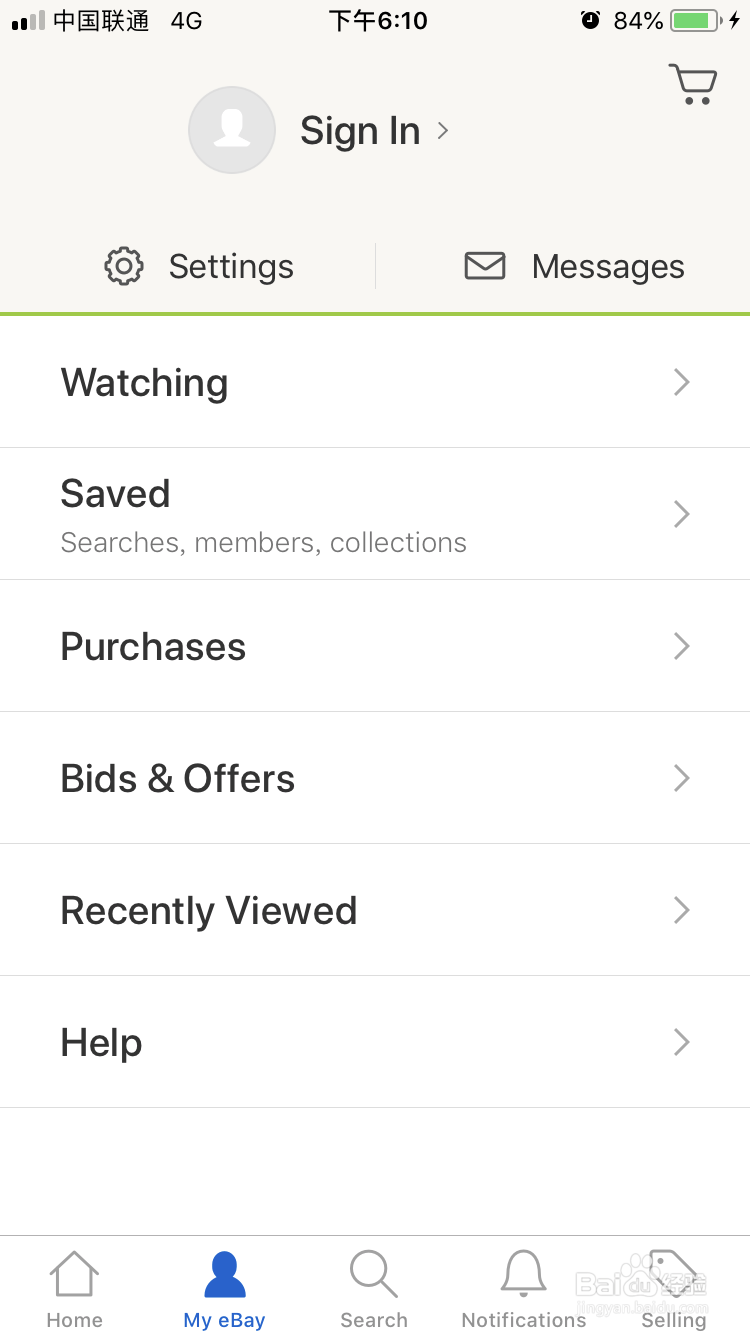Select the My eBay tab
750x1334 pixels.
point(224,1290)
